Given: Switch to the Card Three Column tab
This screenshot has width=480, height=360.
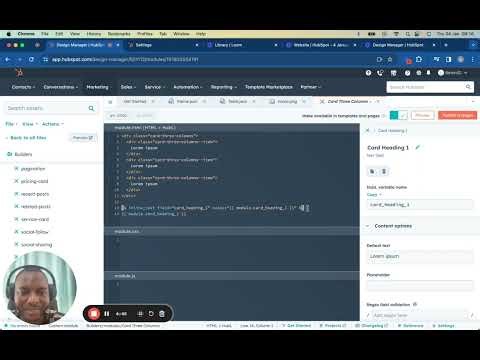Looking at the screenshot, I should [347, 101].
